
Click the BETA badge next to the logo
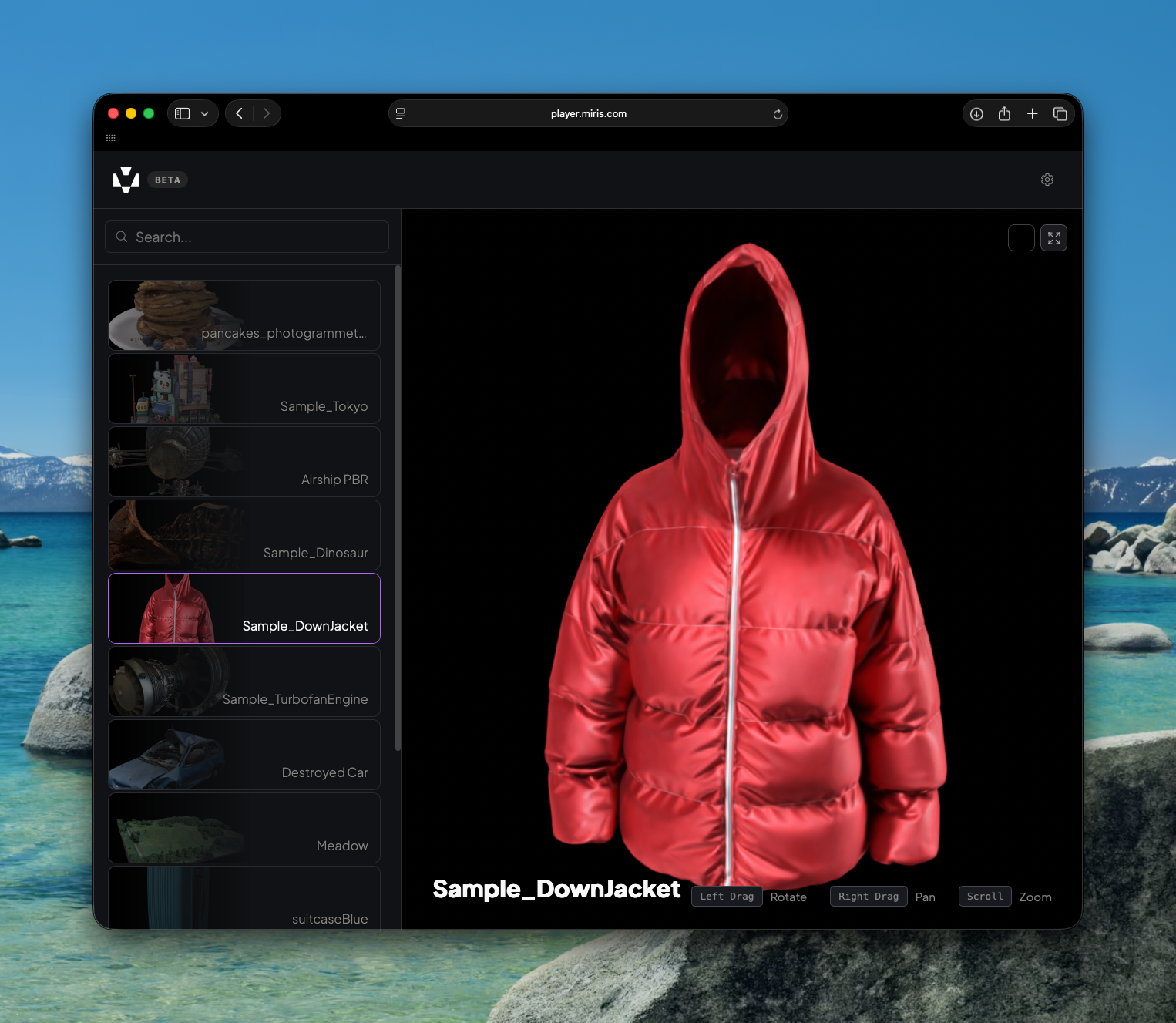pos(166,180)
